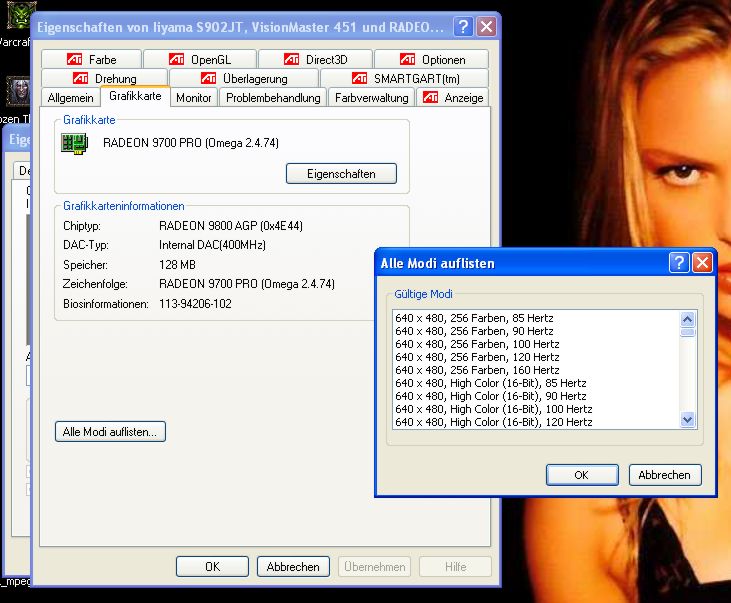
Task: Click the mode list scroll down arrow
Action: pos(688,420)
